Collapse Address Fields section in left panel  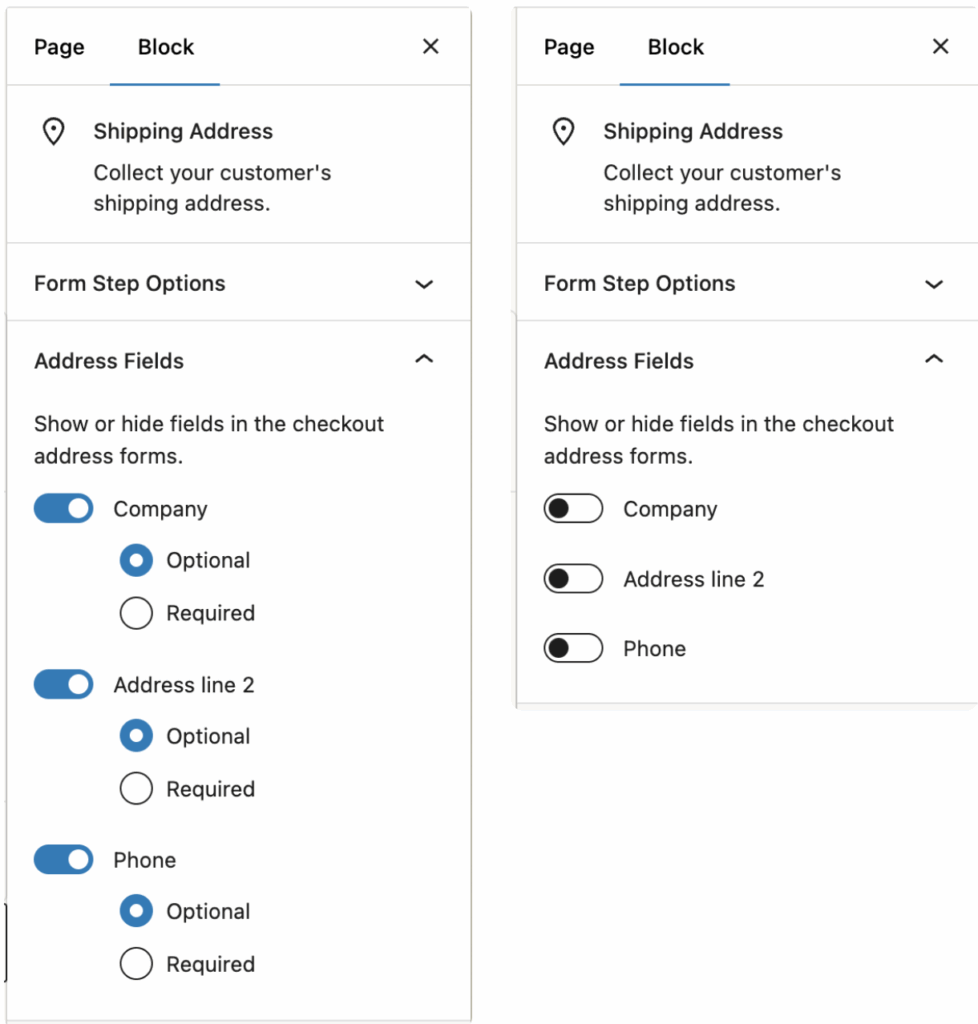424,360
